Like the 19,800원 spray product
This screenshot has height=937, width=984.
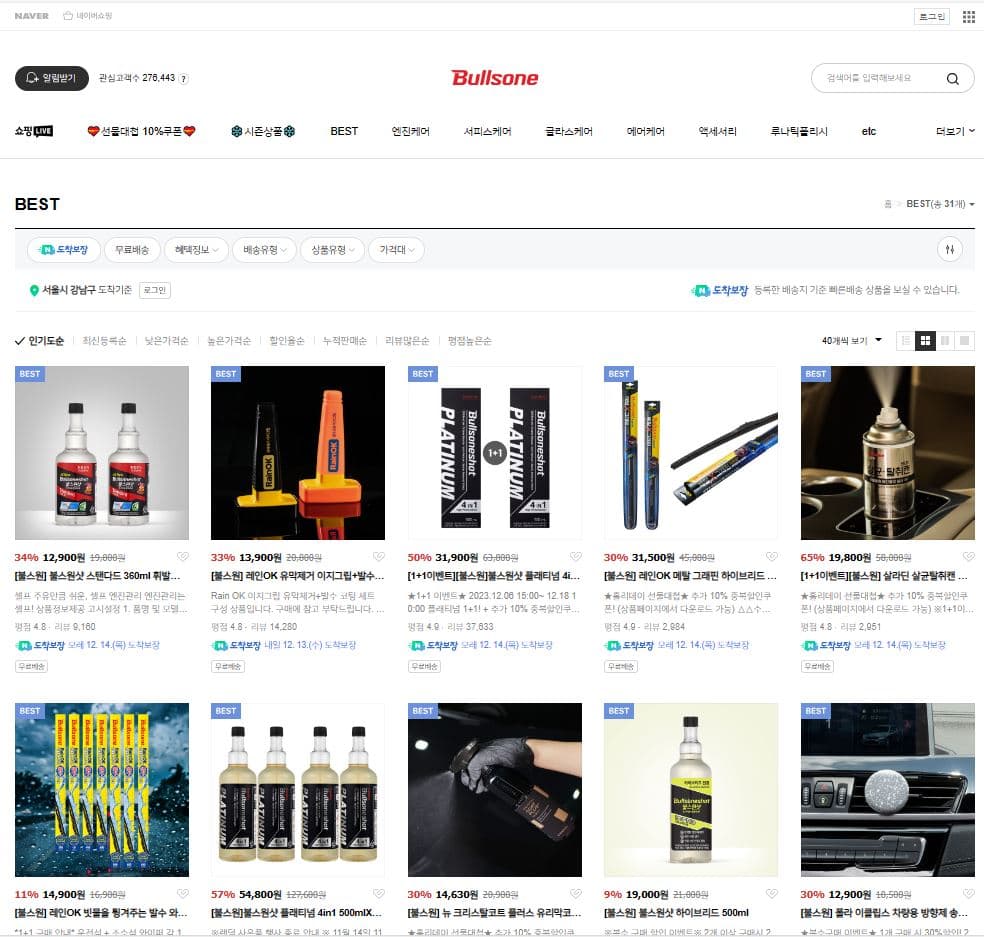[x=968, y=557]
